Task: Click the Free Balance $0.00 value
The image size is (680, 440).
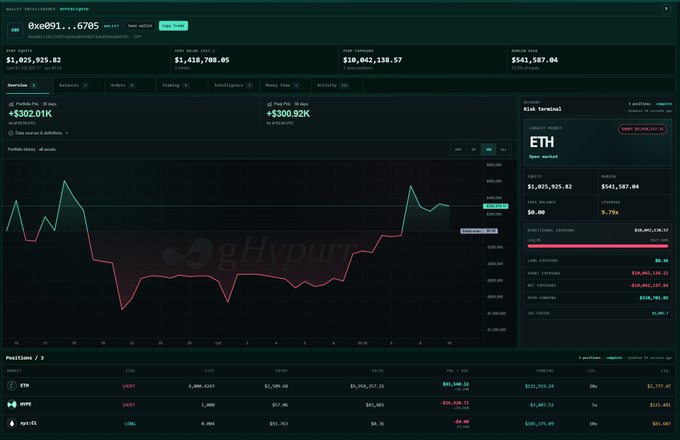Action: [536, 212]
